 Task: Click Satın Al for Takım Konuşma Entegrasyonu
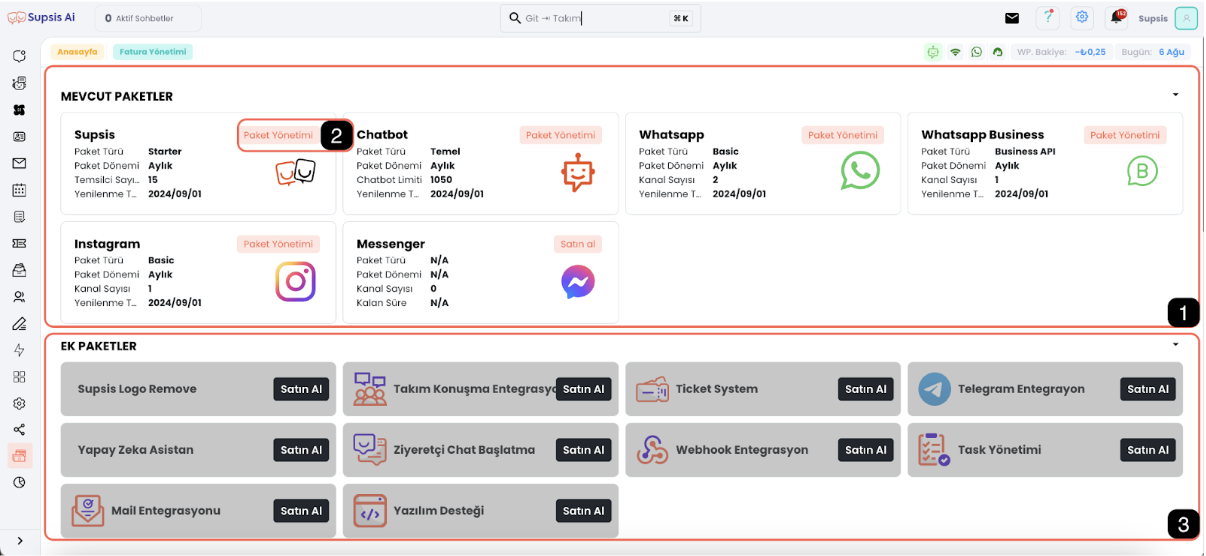tap(583, 389)
